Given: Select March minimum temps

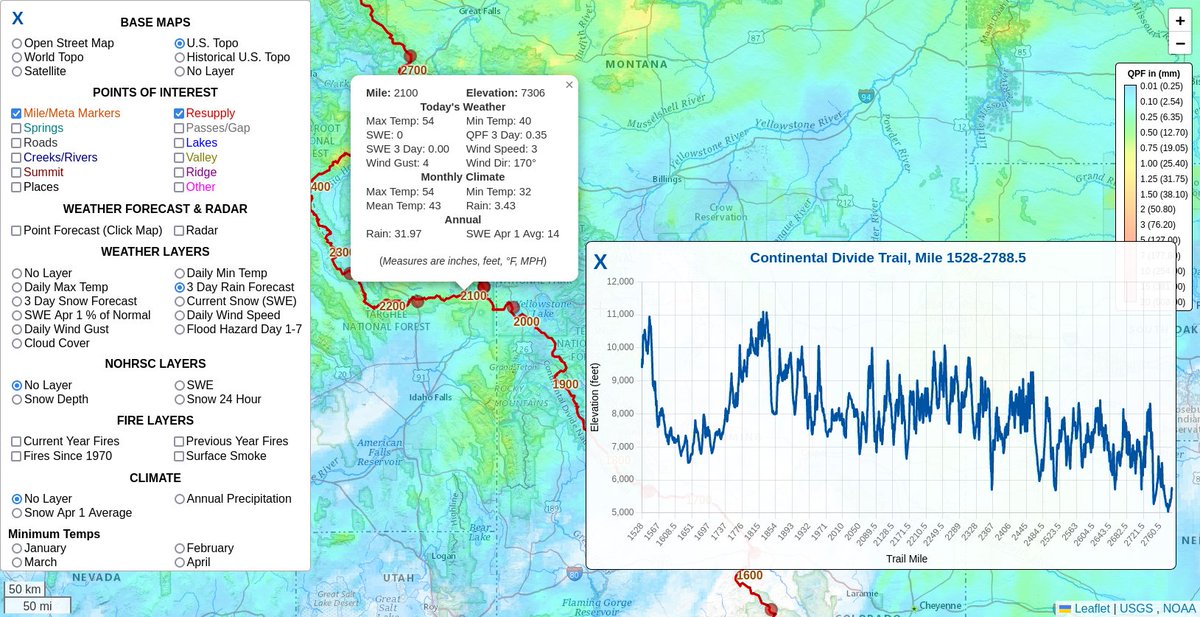Looking at the screenshot, I should pyautogui.click(x=17, y=562).
